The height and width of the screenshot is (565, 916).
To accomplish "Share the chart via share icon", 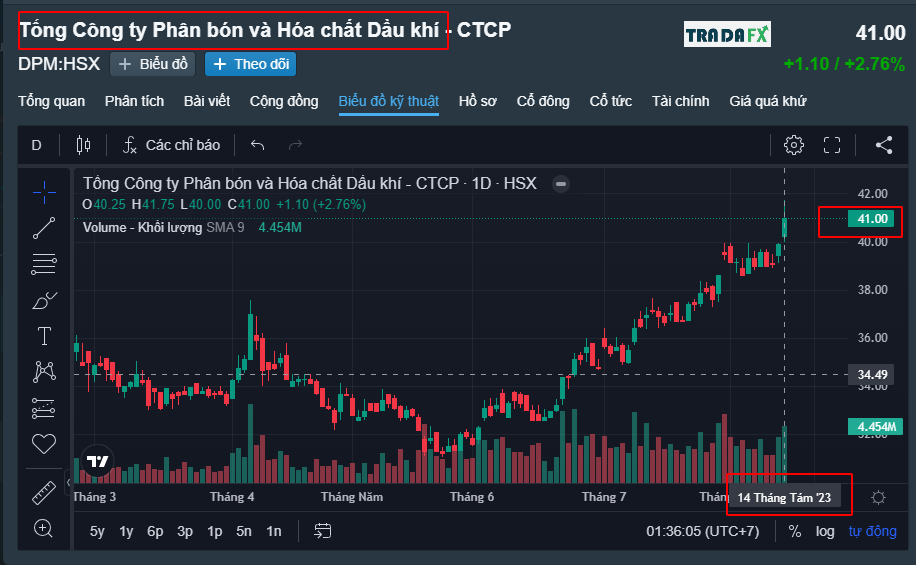I will pos(884,145).
